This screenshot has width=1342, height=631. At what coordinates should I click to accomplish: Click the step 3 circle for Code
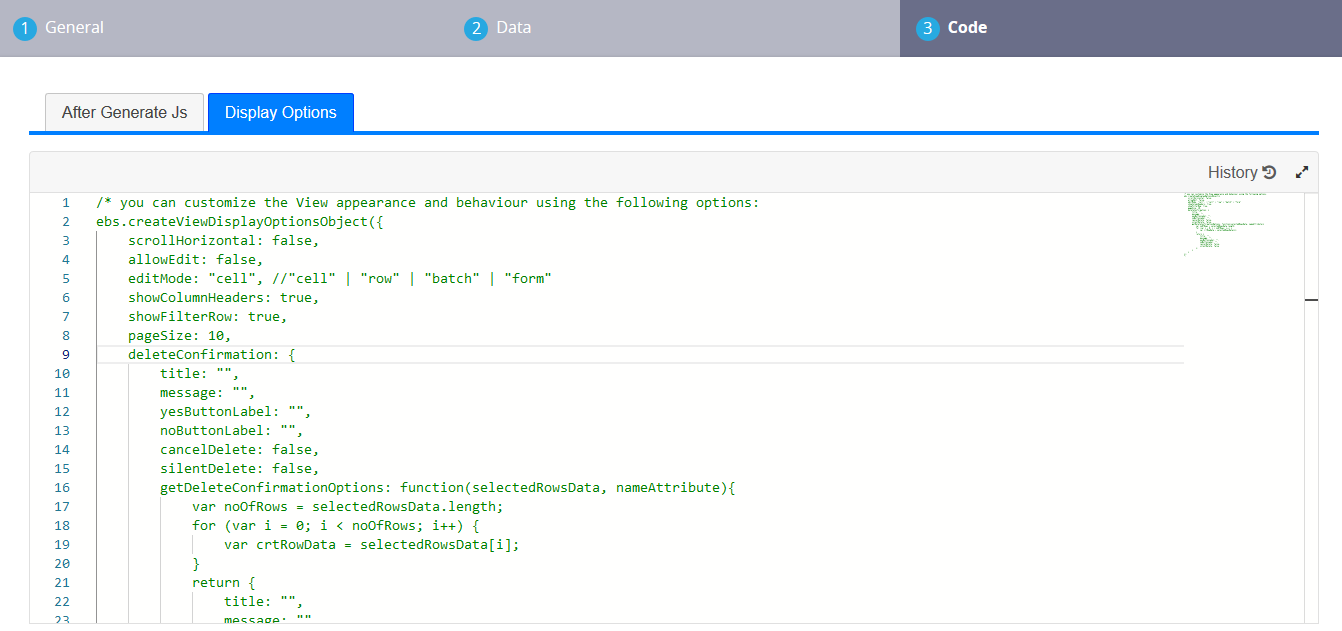pos(927,28)
